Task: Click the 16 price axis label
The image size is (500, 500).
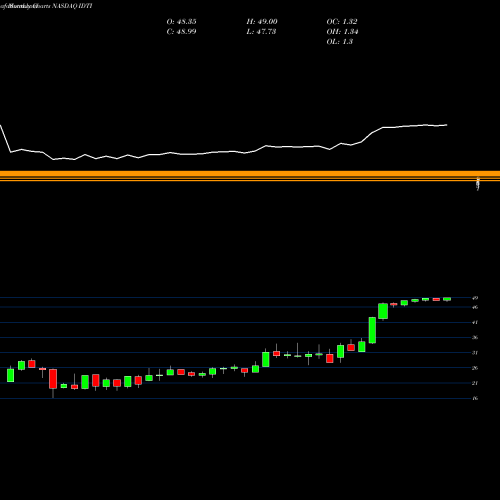Action: [x=475, y=398]
